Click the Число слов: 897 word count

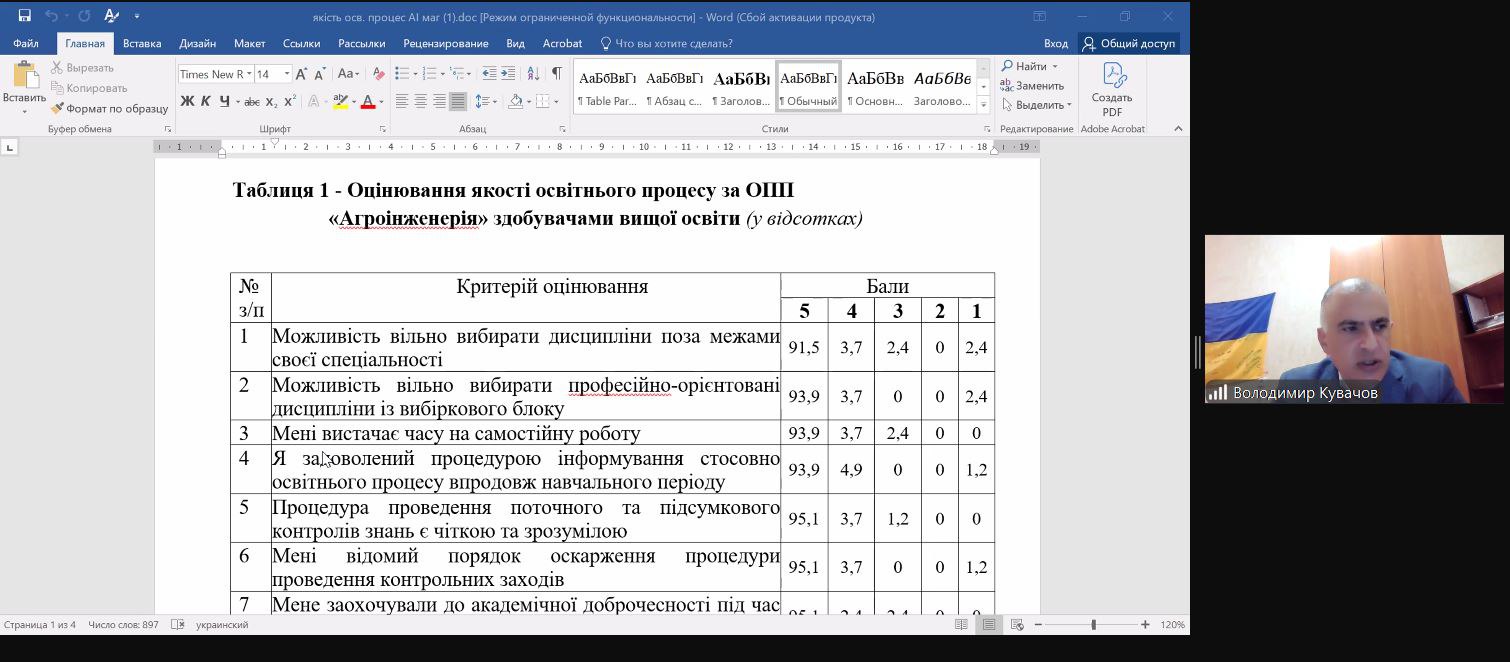pyautogui.click(x=123, y=625)
